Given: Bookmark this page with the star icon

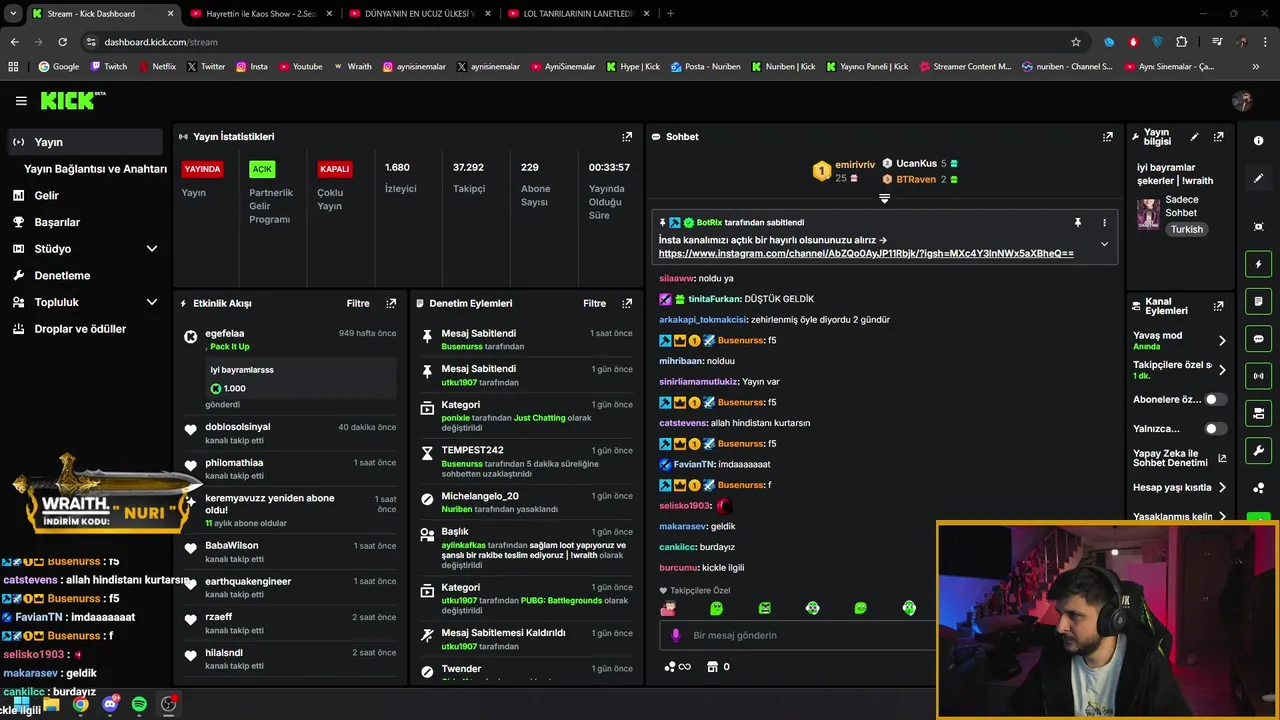Looking at the screenshot, I should (1076, 42).
